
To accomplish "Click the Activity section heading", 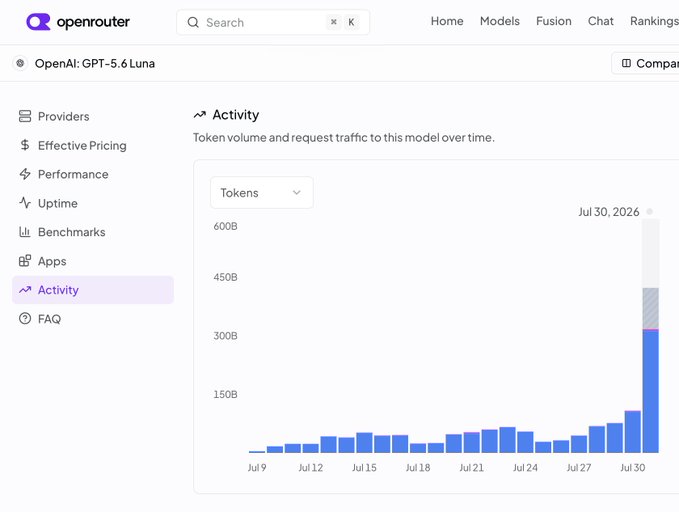I will (236, 115).
